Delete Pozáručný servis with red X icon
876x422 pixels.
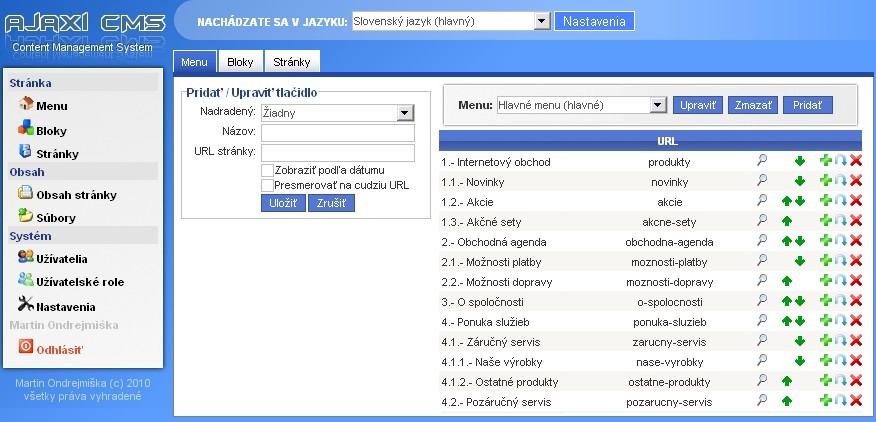point(856,400)
